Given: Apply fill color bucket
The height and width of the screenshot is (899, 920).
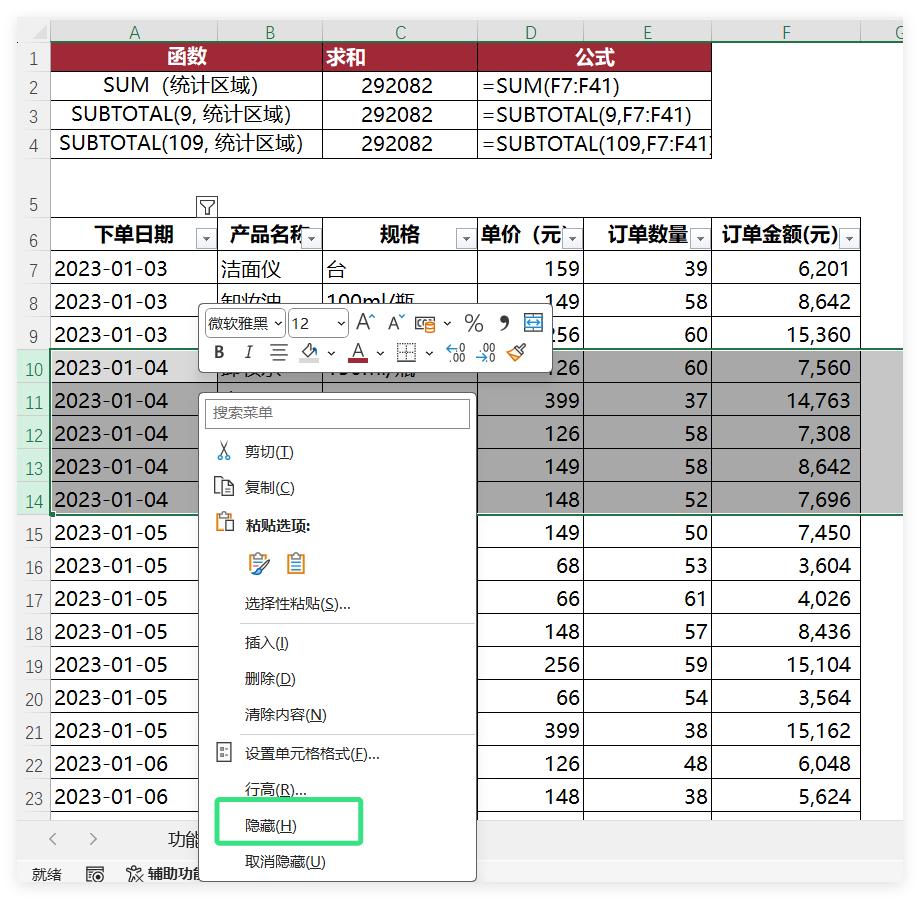Looking at the screenshot, I should pyautogui.click(x=309, y=352).
